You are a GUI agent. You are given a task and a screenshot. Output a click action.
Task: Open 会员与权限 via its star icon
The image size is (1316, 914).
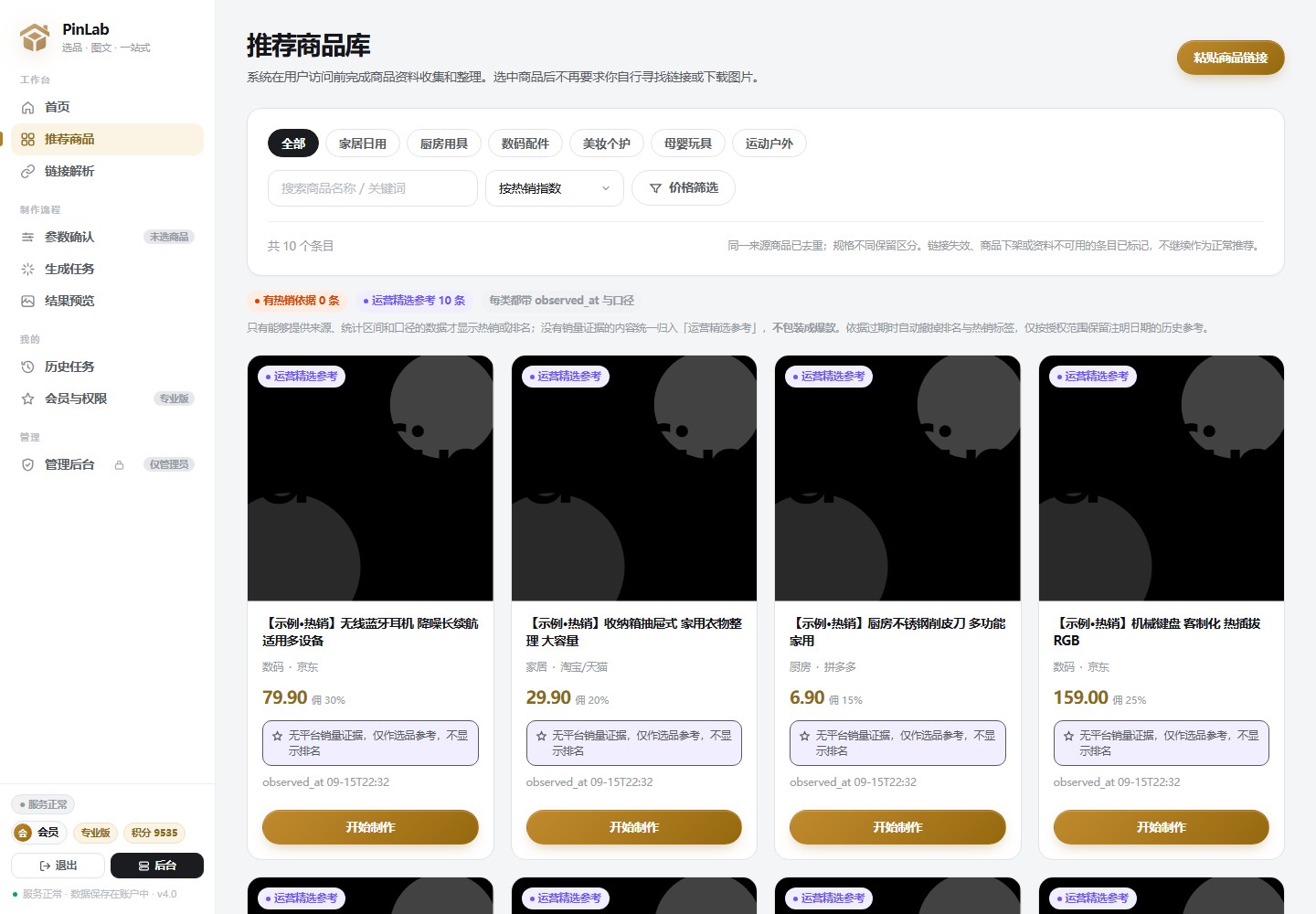(x=27, y=399)
